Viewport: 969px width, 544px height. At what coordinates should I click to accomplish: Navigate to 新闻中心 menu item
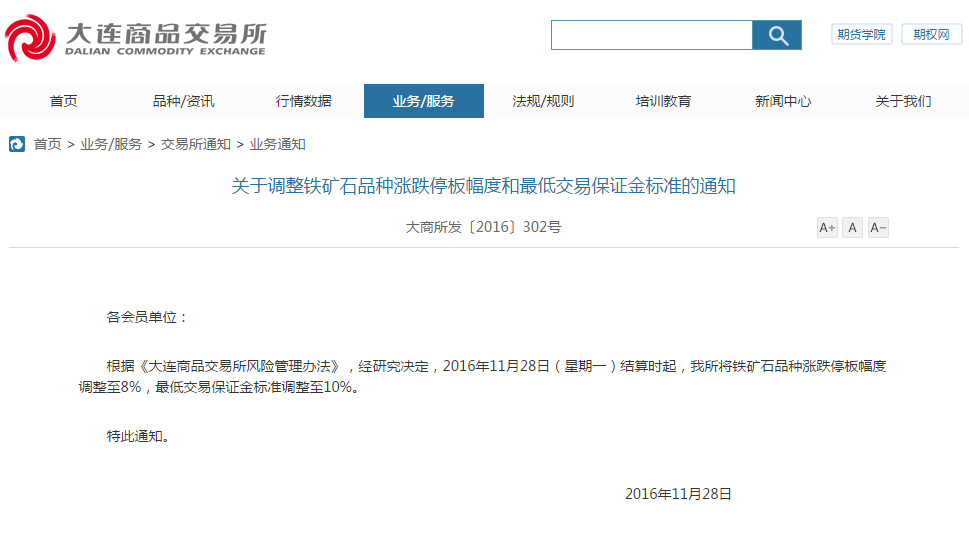tap(783, 101)
